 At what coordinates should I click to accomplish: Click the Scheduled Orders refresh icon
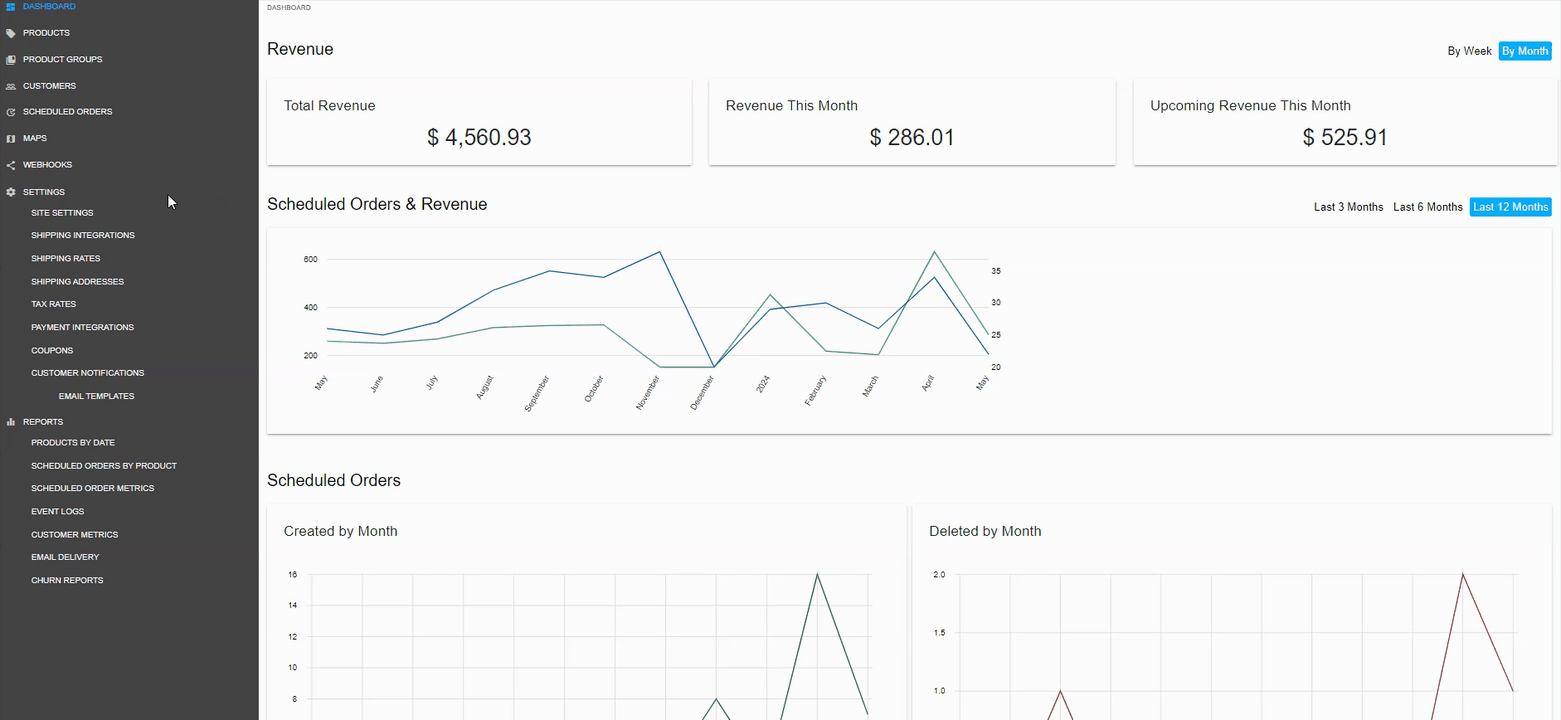point(11,112)
